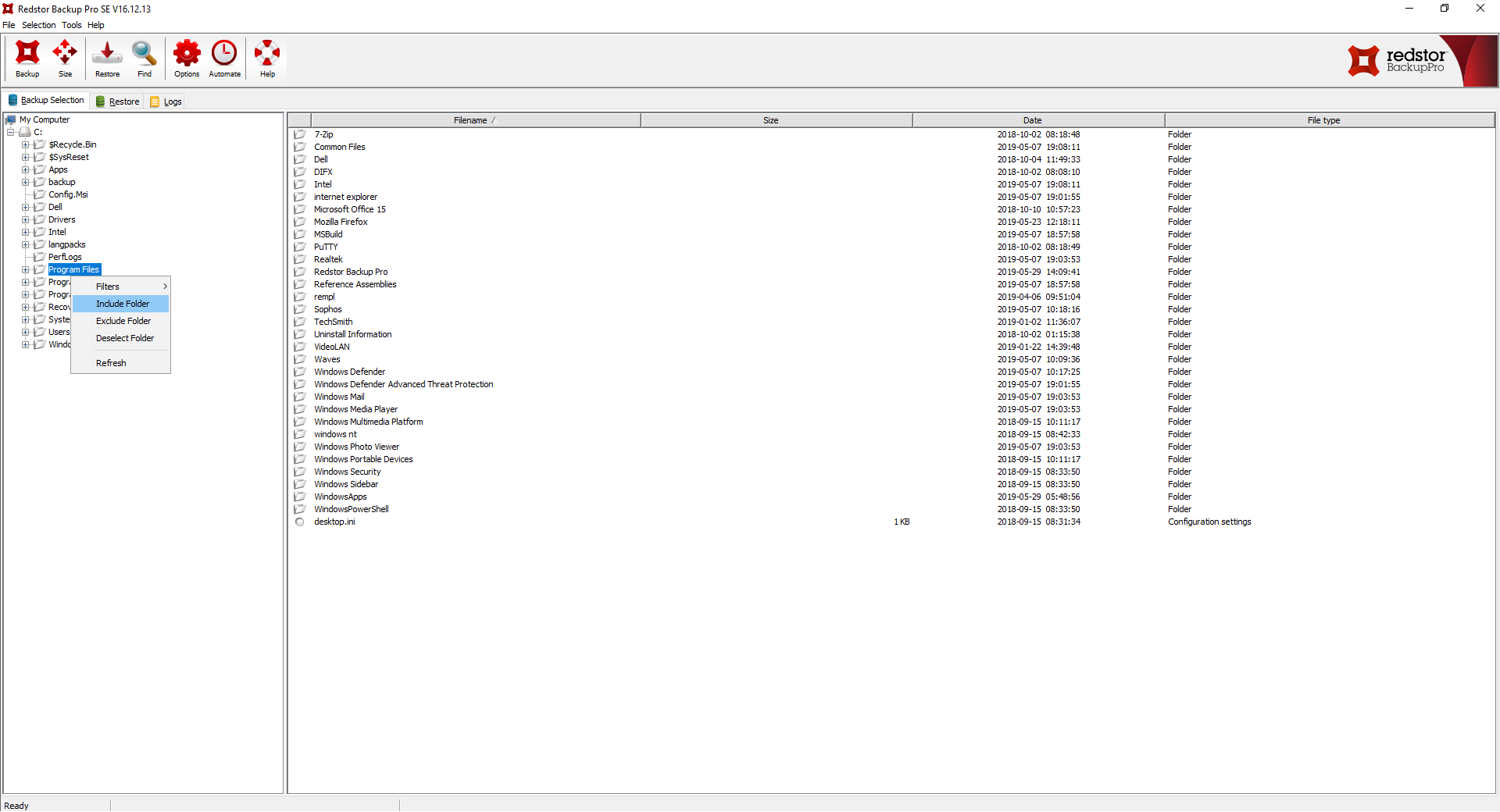This screenshot has height=812, width=1500.
Task: Click the folder icon beside VideoLAN
Action: (299, 347)
